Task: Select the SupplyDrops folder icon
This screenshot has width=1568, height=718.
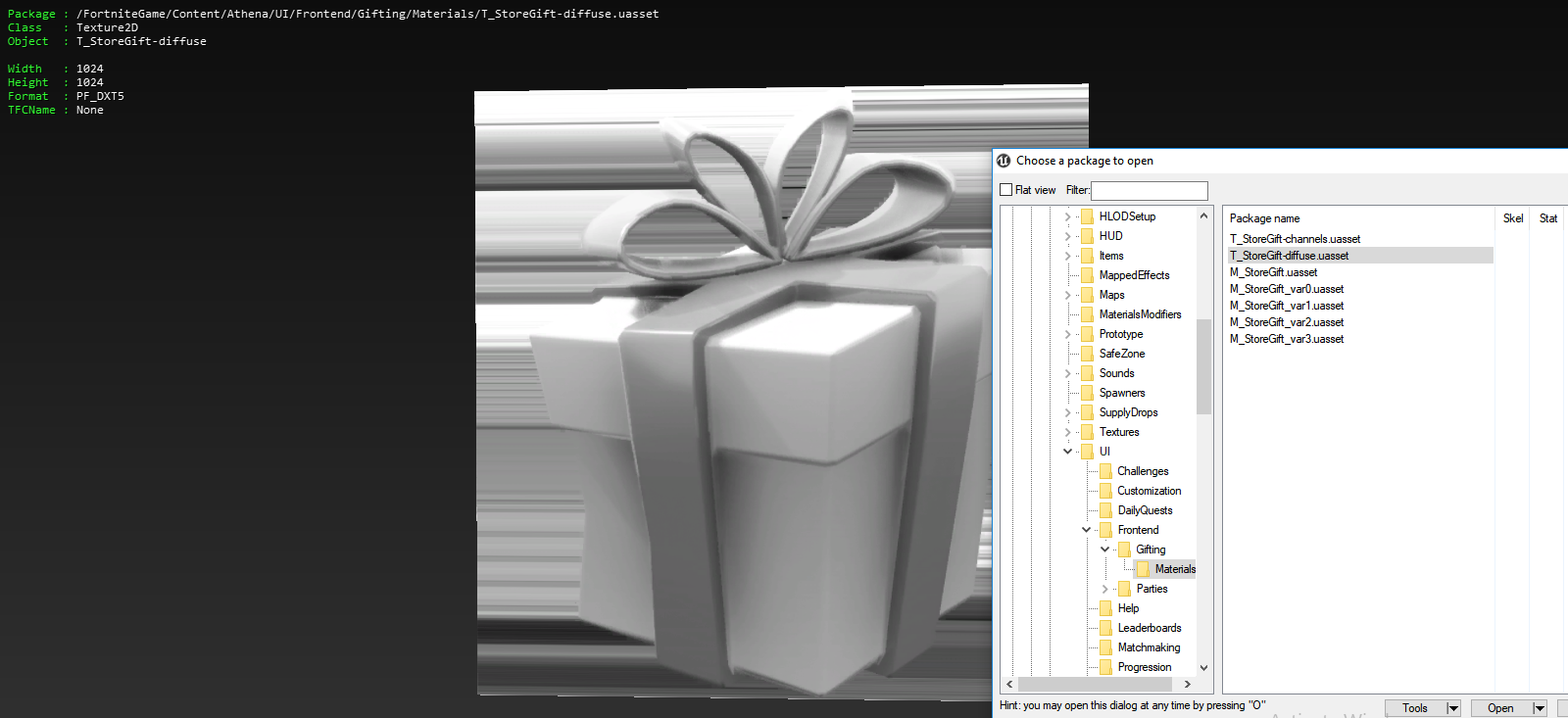Action: pyautogui.click(x=1087, y=412)
